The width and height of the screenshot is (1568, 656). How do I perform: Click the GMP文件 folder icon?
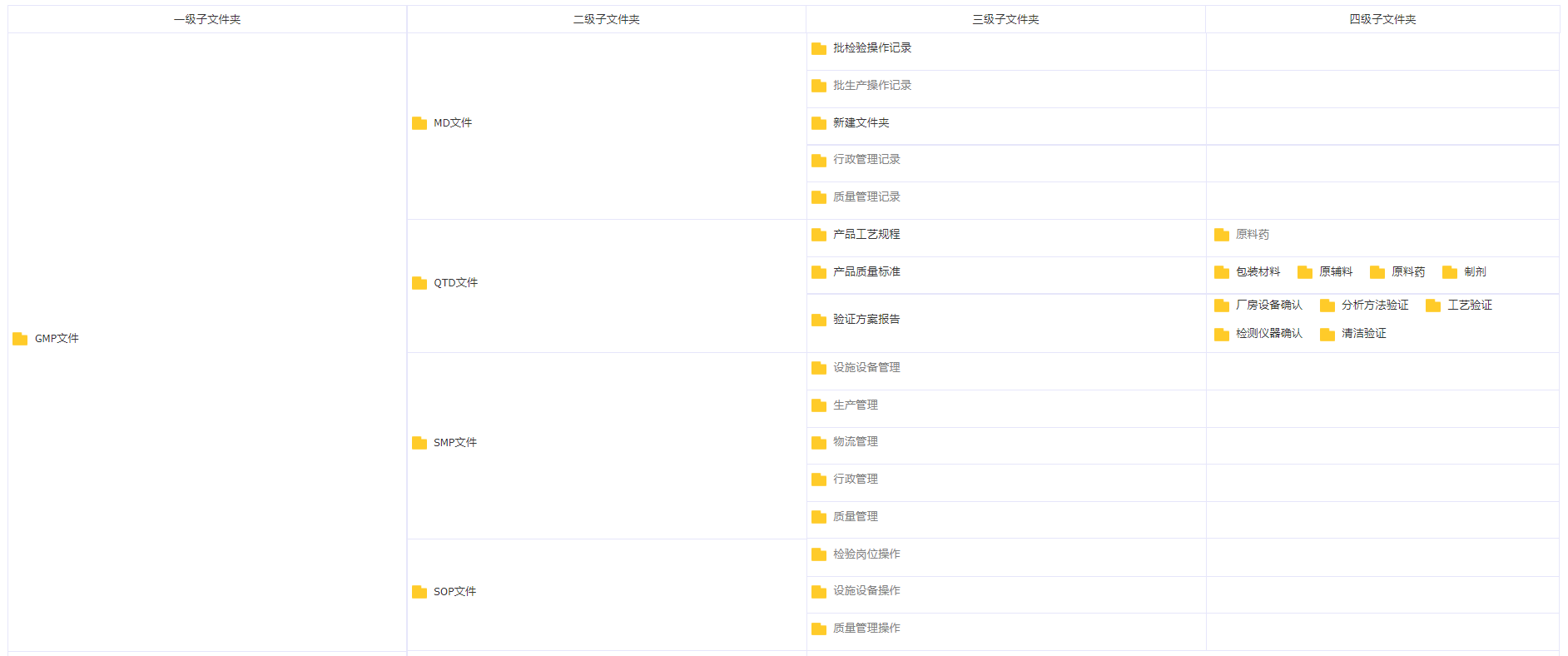(x=20, y=339)
